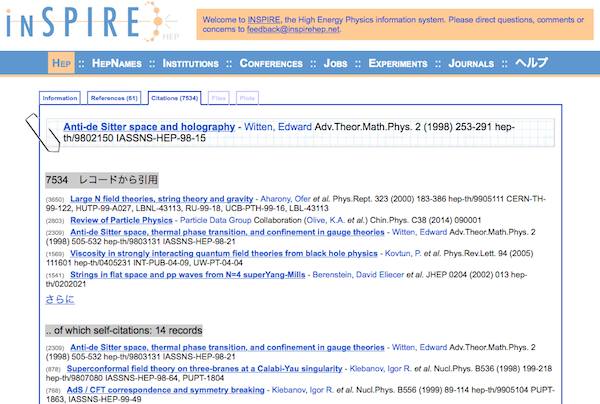Click author Aharony, Ofer
This screenshot has height=404, width=600.
tap(285, 199)
